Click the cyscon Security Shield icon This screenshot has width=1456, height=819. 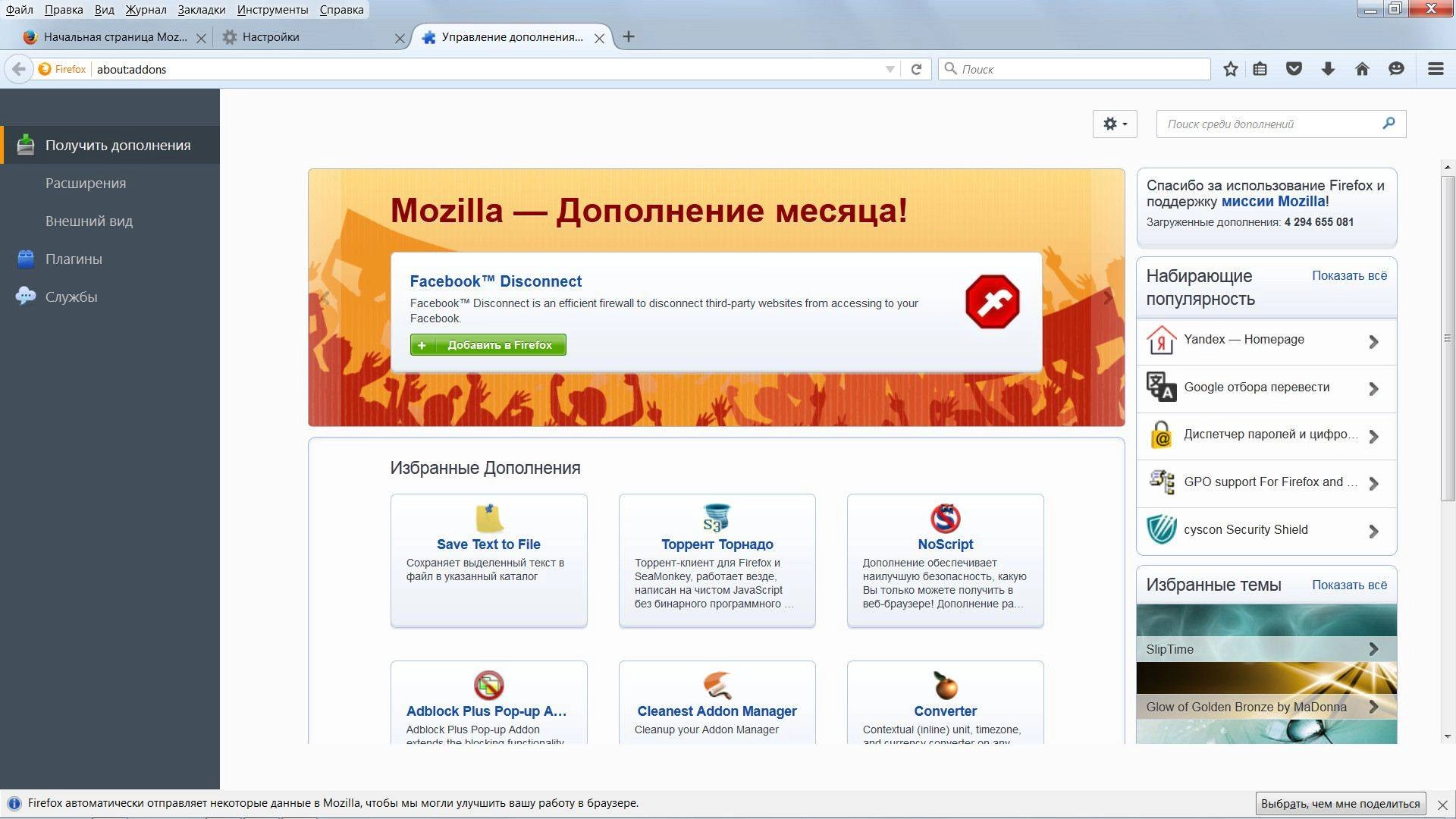(1161, 530)
